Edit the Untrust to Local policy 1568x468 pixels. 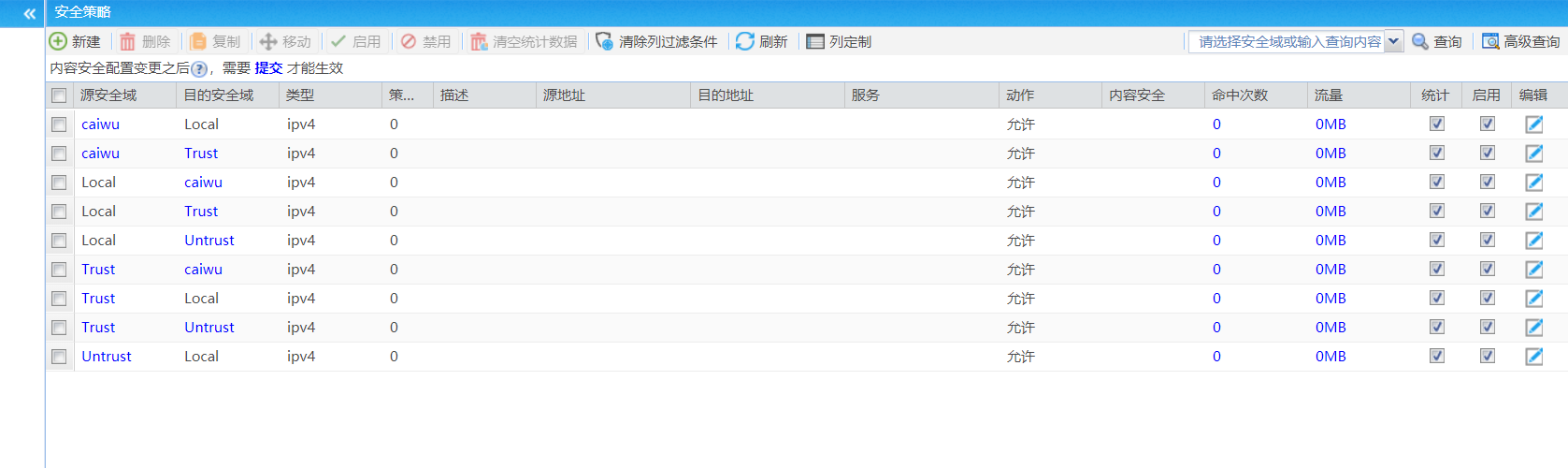coord(1534,357)
